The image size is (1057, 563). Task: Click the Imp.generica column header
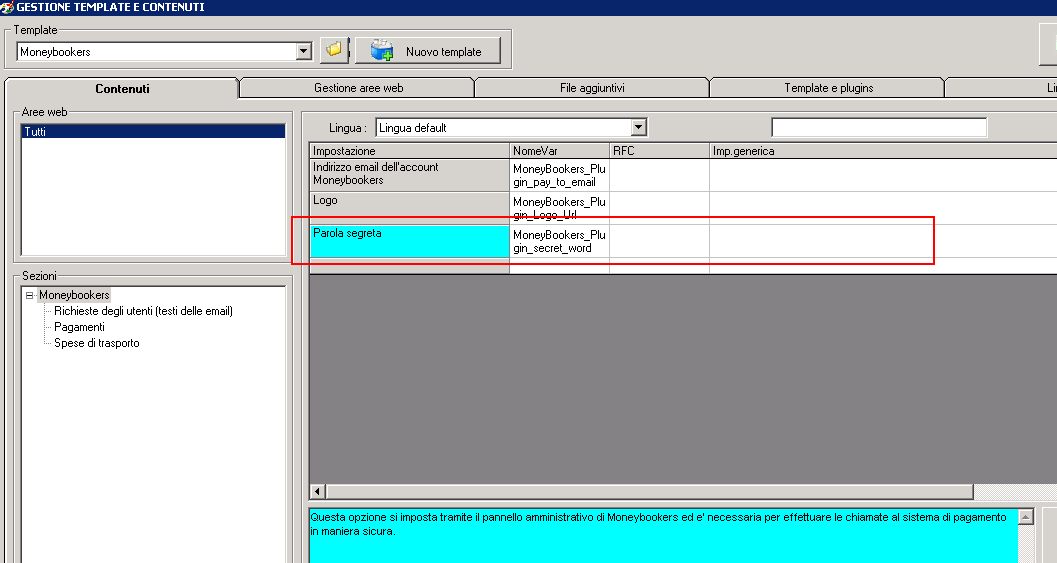[x=883, y=150]
